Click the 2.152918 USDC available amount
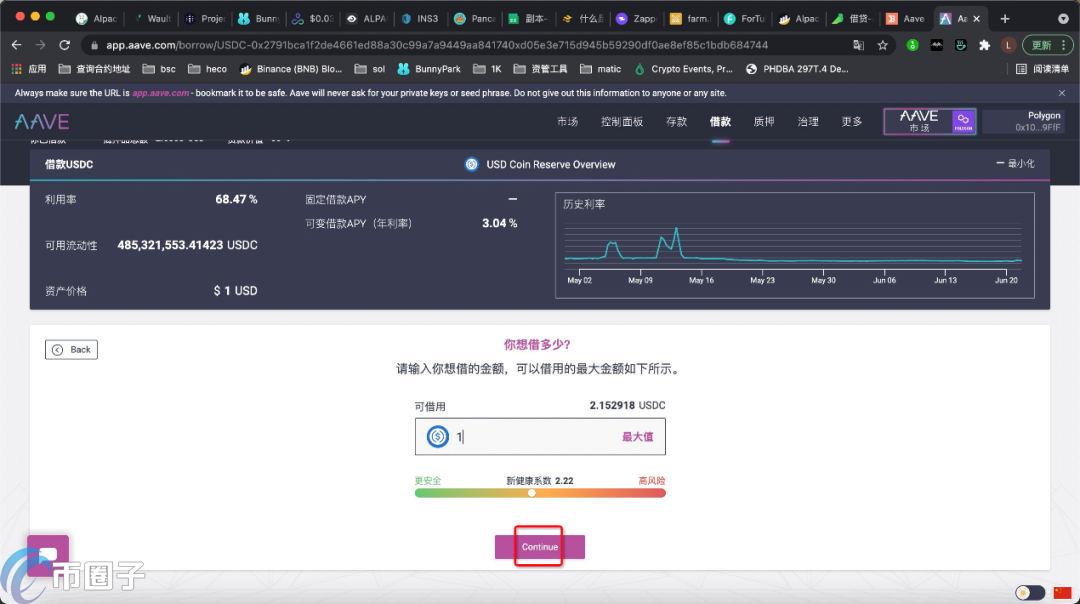Screen dimensions: 1080x604 [627, 405]
